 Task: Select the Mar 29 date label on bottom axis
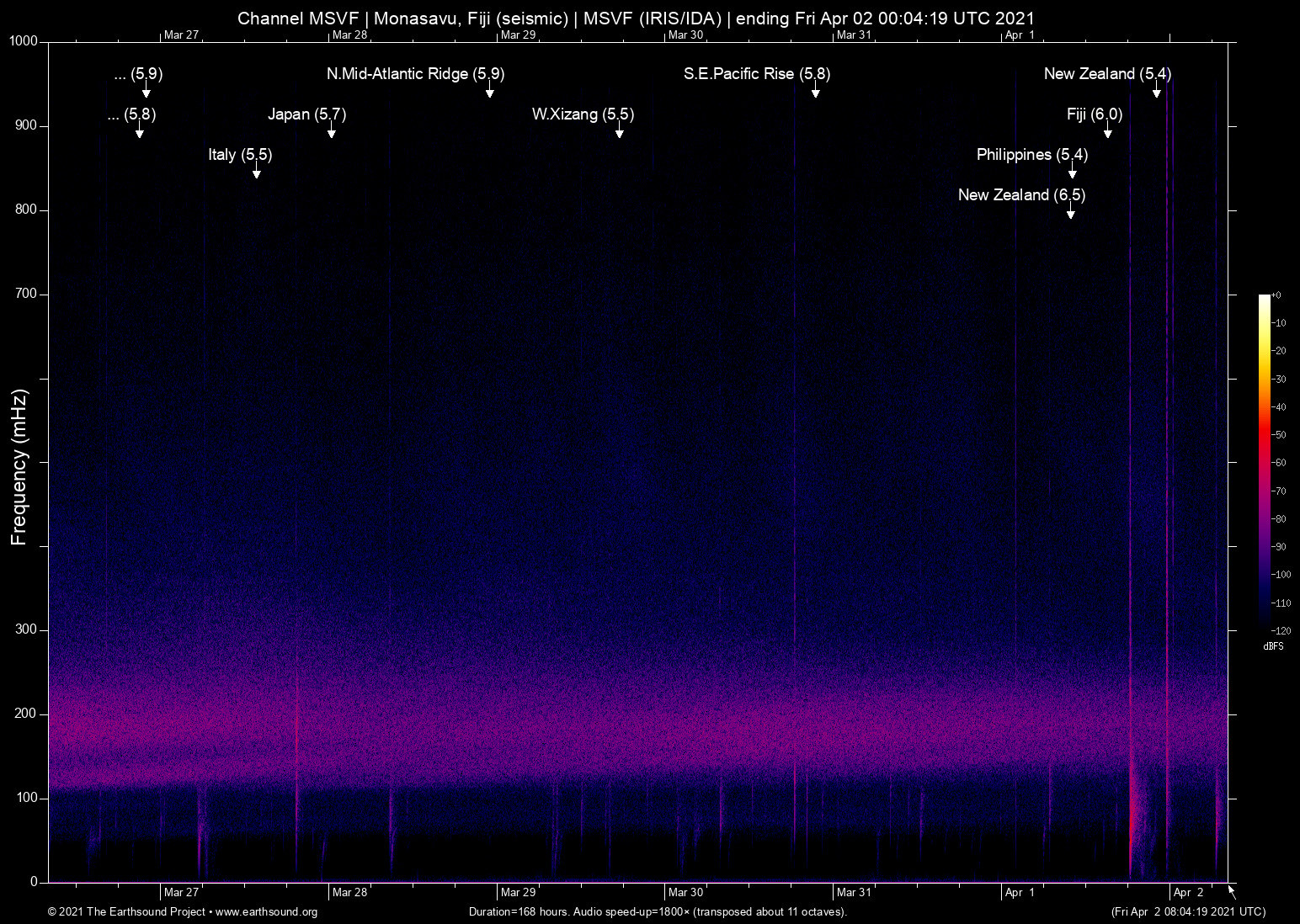[519, 892]
